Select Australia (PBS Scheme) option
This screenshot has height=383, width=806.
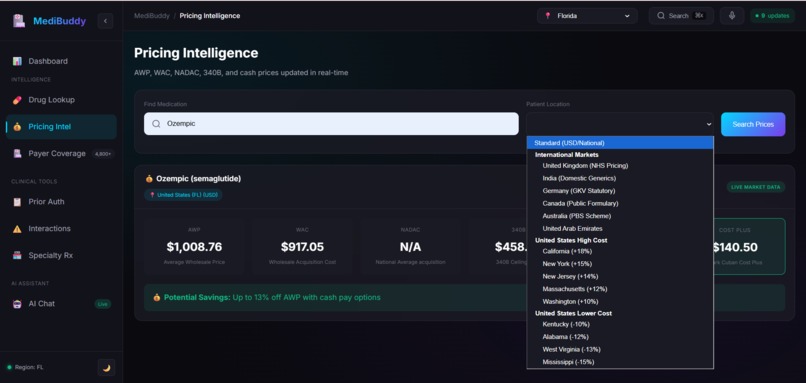pyautogui.click(x=620, y=216)
